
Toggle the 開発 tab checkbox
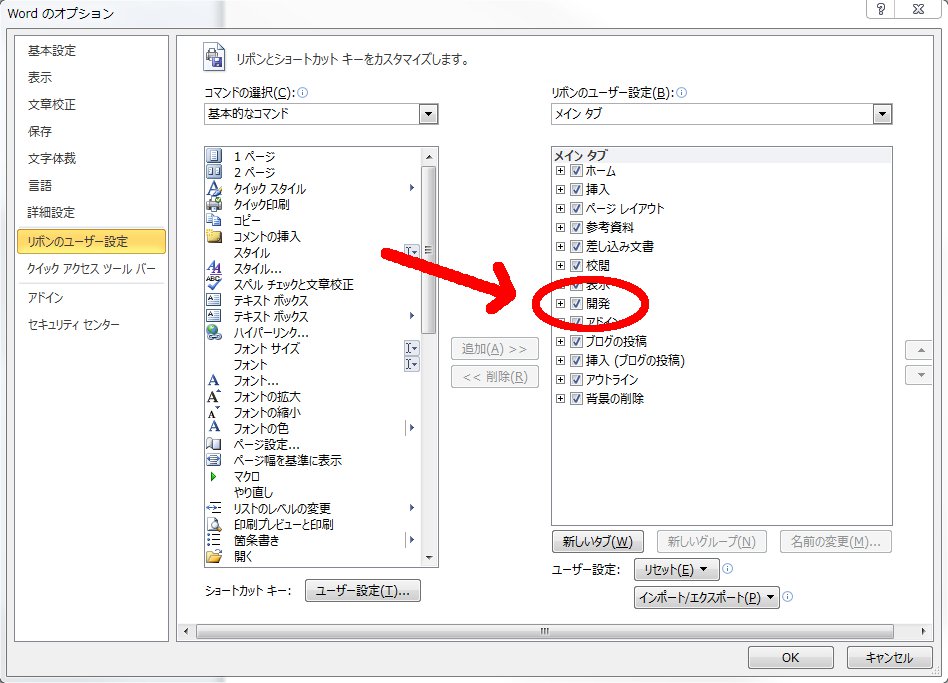[x=576, y=303]
